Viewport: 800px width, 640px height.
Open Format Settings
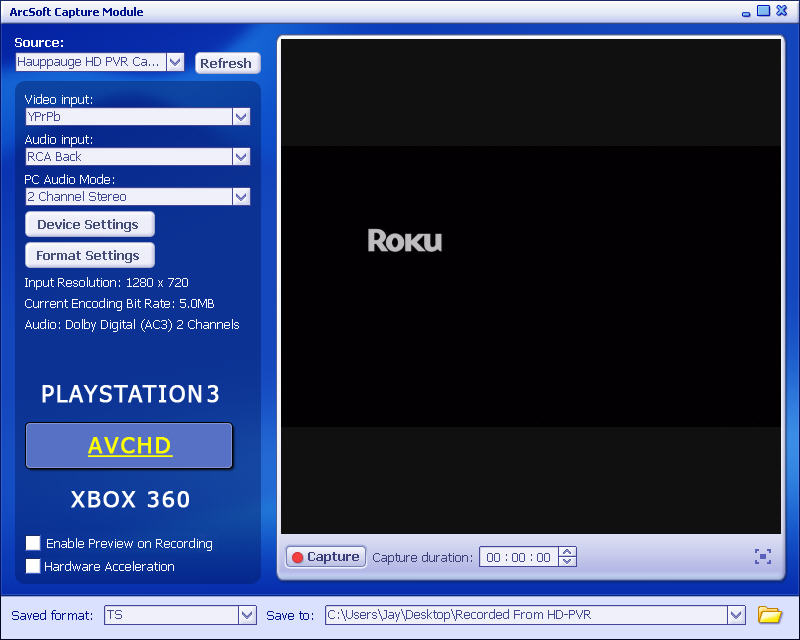tap(90, 255)
